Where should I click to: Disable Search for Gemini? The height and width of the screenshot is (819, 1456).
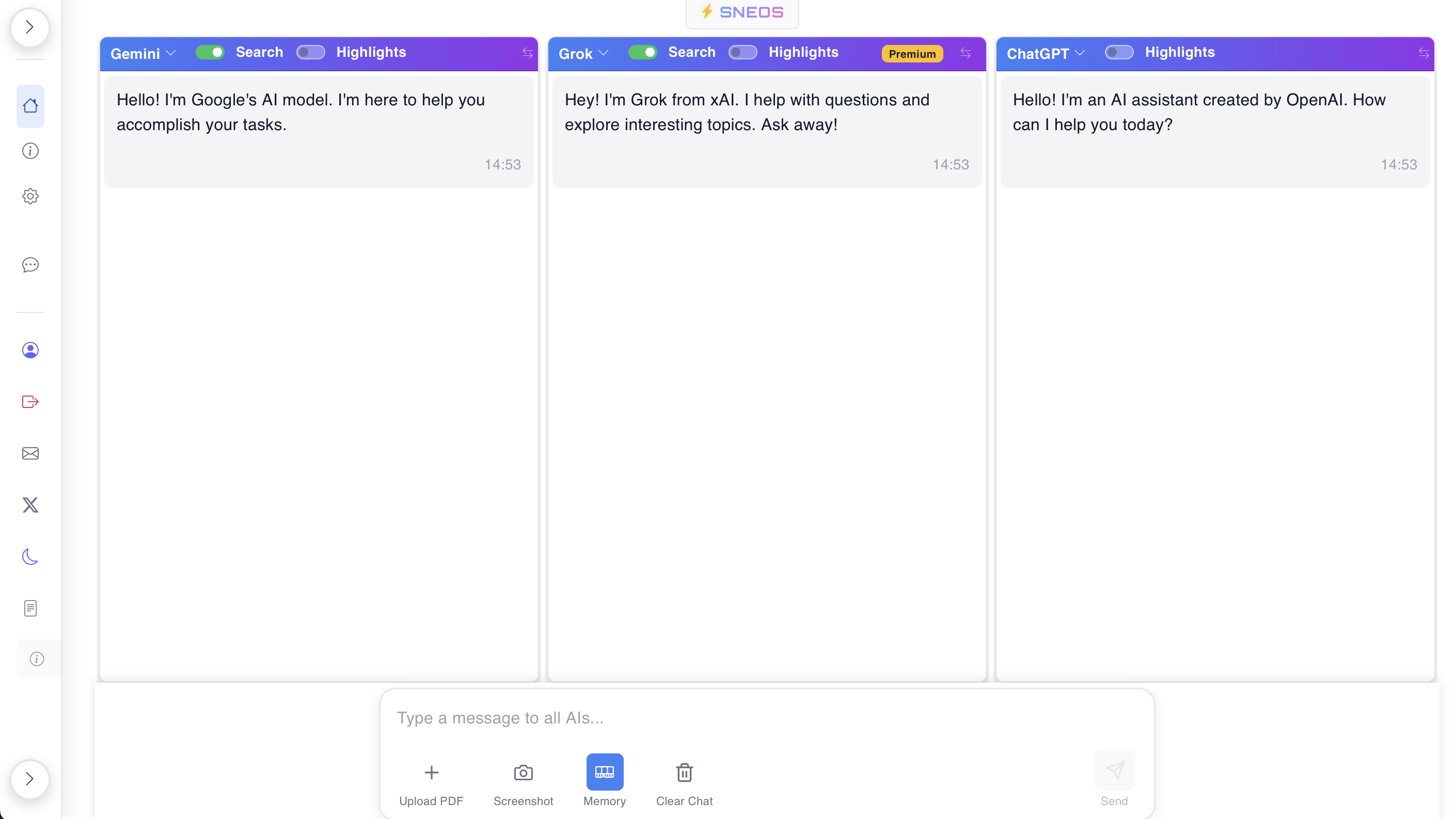210,52
